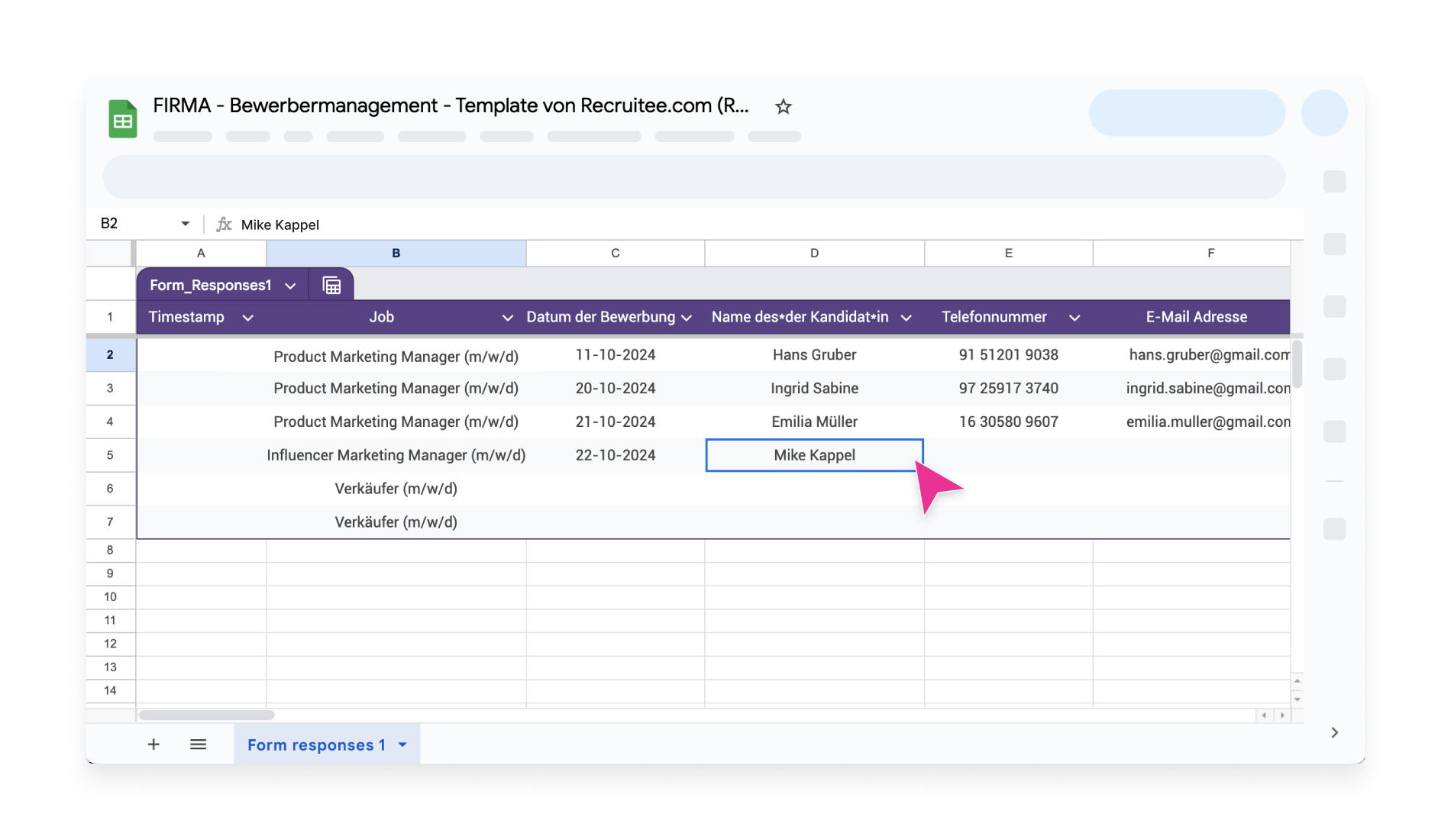Open the Datum der Bewerbung column filter
1451x840 pixels.
pos(687,317)
